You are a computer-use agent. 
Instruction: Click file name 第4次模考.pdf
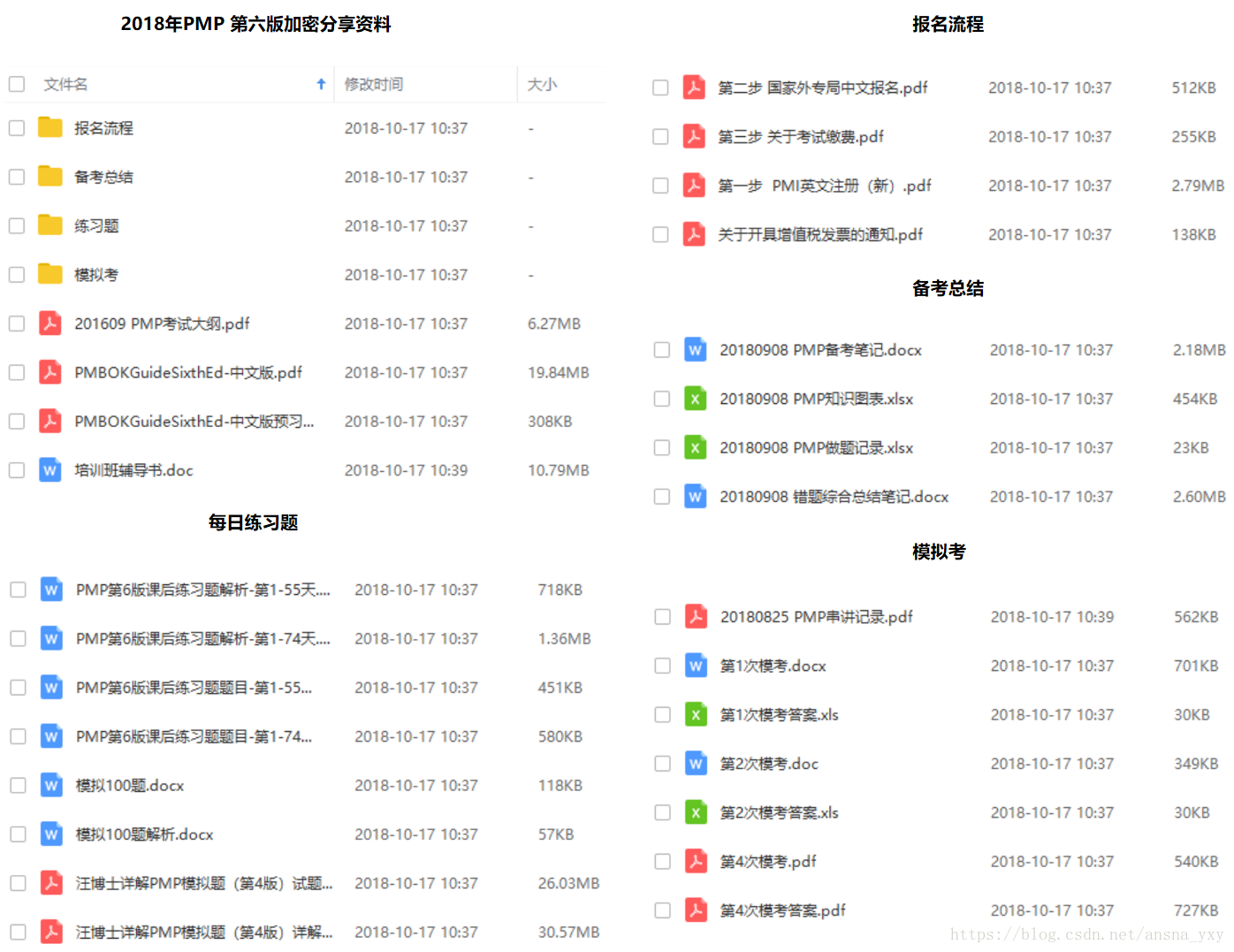pos(768,861)
